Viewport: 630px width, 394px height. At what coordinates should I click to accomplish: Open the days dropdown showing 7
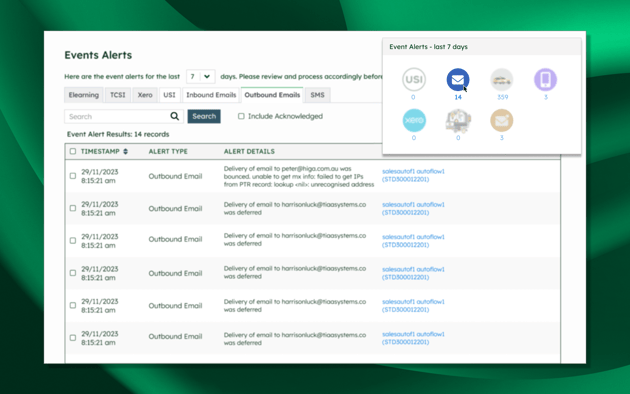click(200, 76)
